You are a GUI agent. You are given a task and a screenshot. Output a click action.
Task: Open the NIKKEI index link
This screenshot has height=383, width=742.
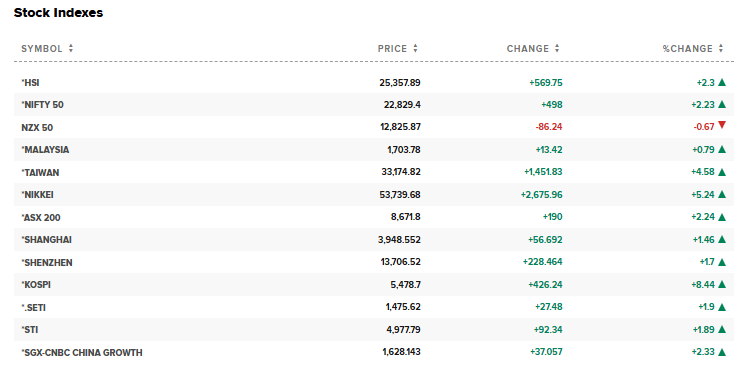point(37,195)
